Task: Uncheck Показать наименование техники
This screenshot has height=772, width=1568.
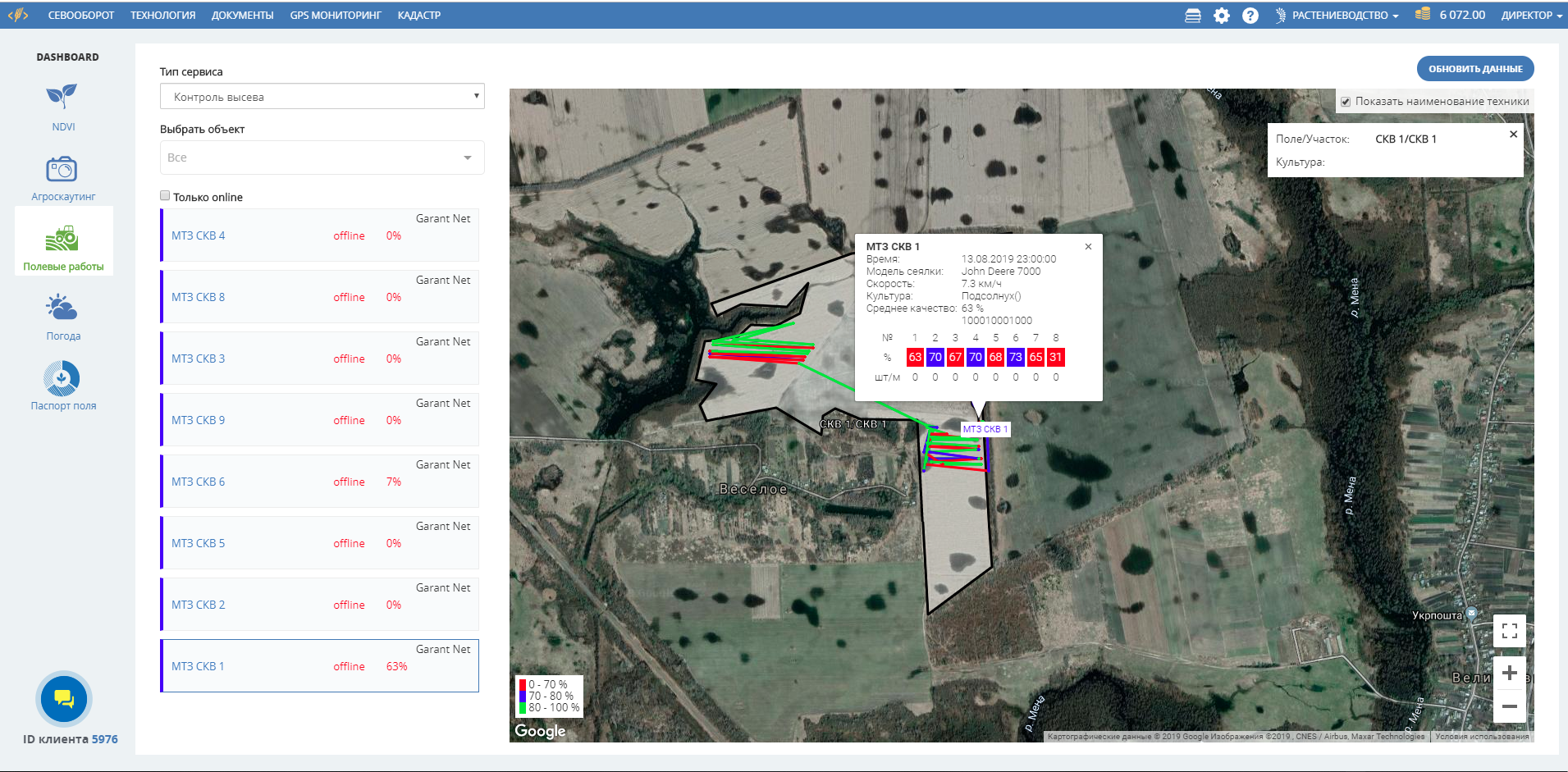Action: point(1346,102)
